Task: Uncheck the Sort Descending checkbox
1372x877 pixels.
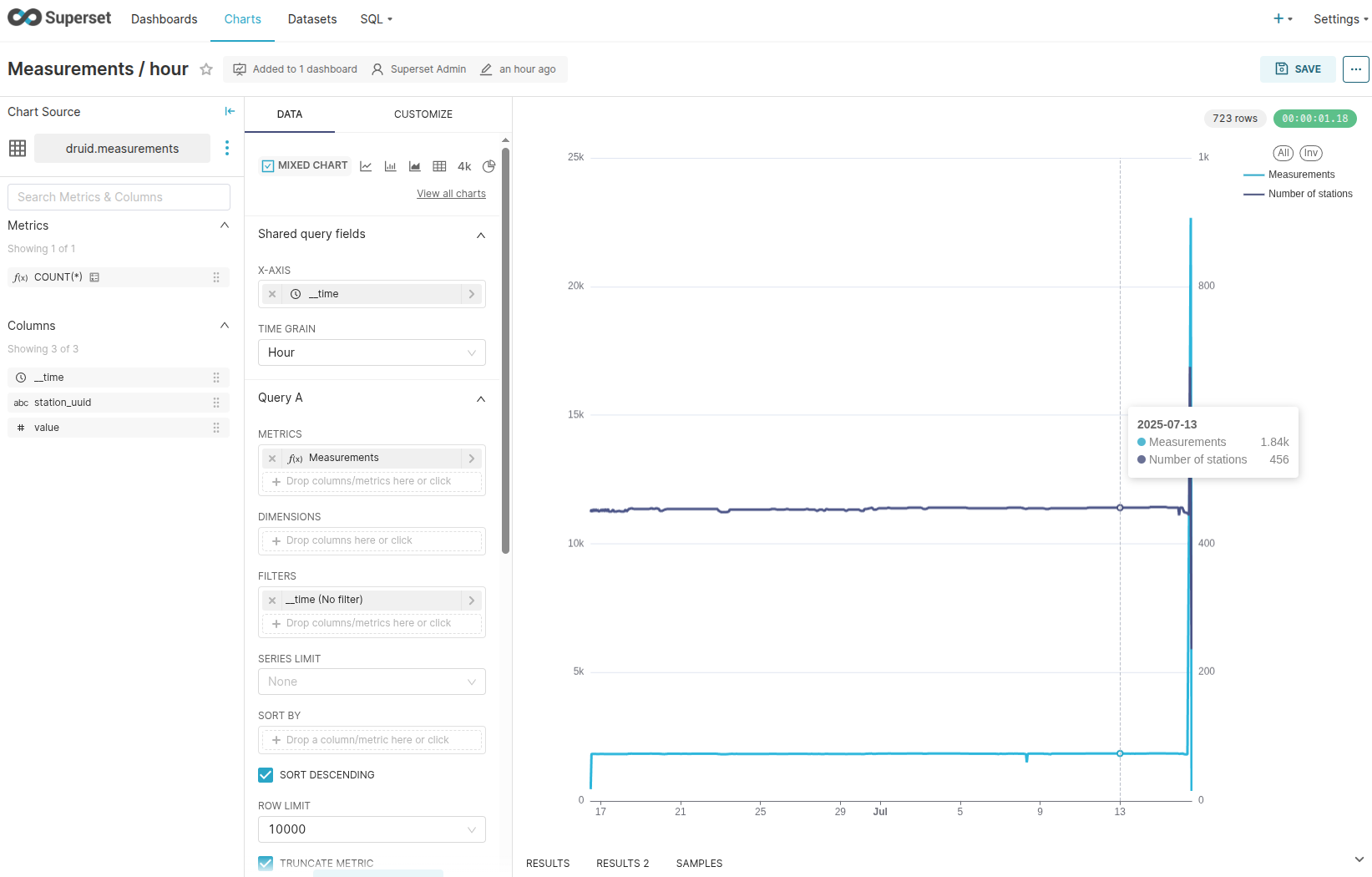Action: [x=266, y=775]
